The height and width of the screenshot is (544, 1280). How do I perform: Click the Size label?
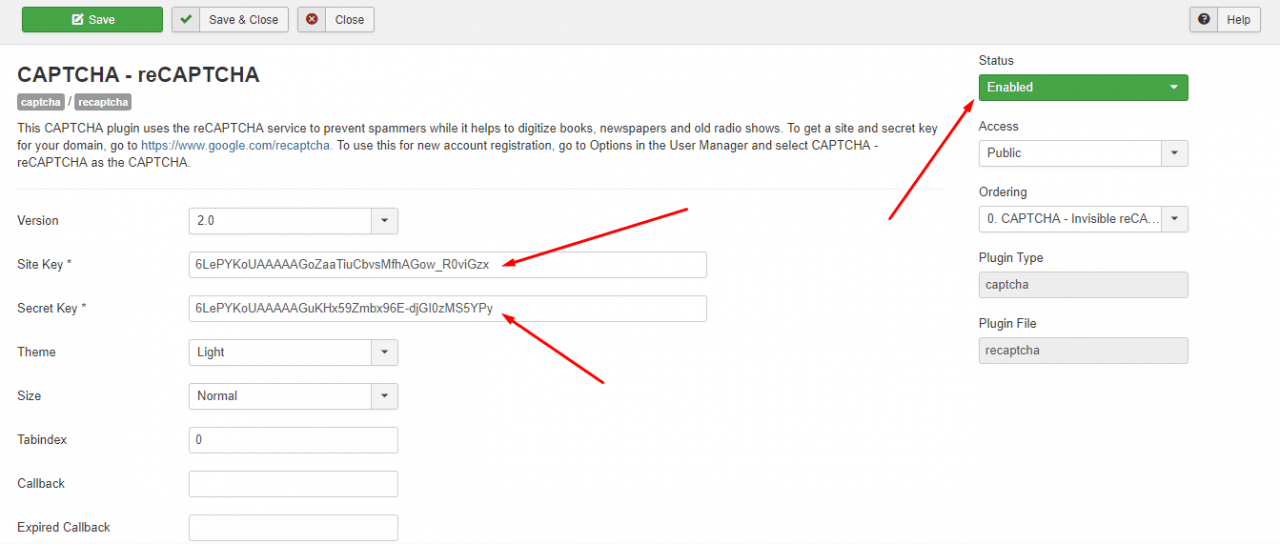[x=30, y=396]
